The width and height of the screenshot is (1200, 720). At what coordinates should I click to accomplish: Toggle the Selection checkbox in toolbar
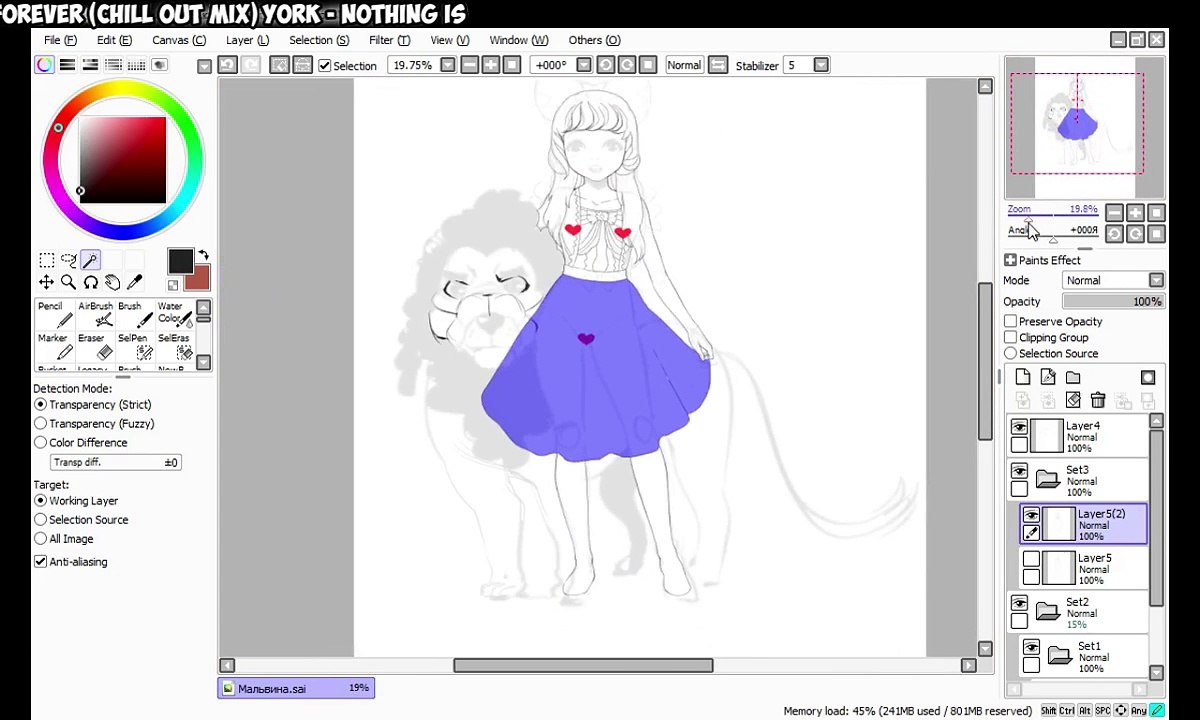(x=324, y=65)
